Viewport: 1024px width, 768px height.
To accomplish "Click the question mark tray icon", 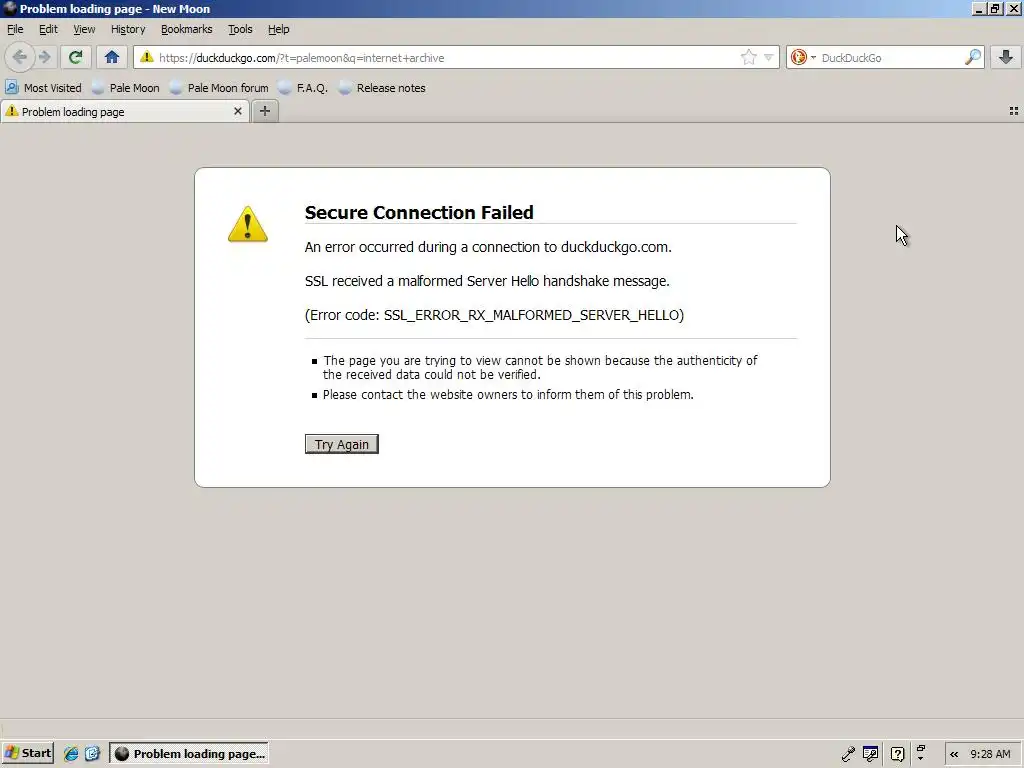I will [x=898, y=754].
